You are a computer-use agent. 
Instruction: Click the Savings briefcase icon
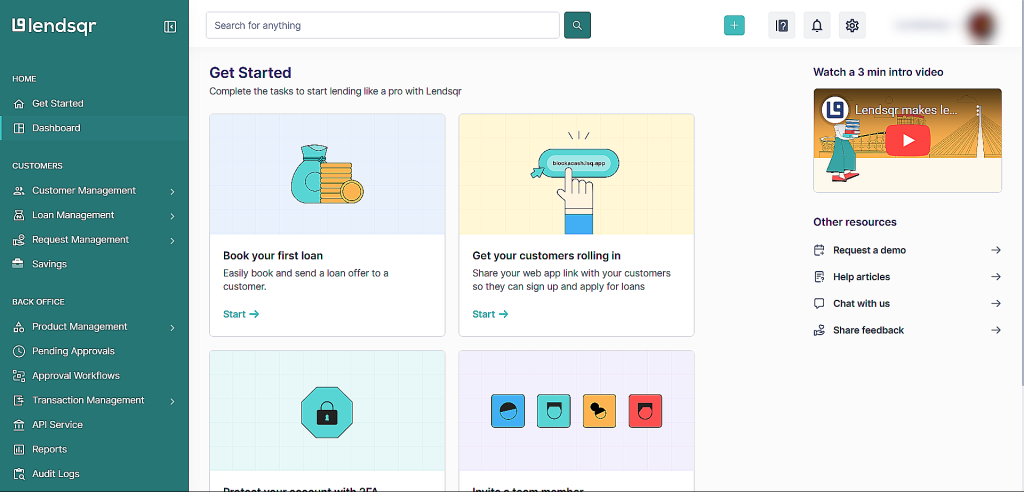coord(19,264)
